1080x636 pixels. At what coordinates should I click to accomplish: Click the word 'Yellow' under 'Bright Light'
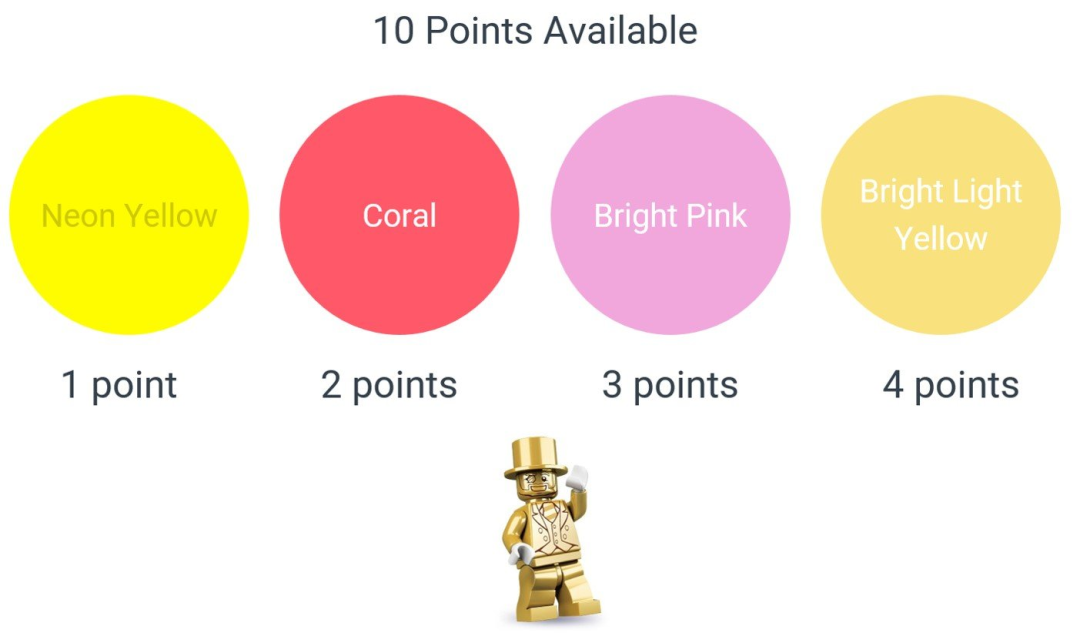tap(941, 239)
